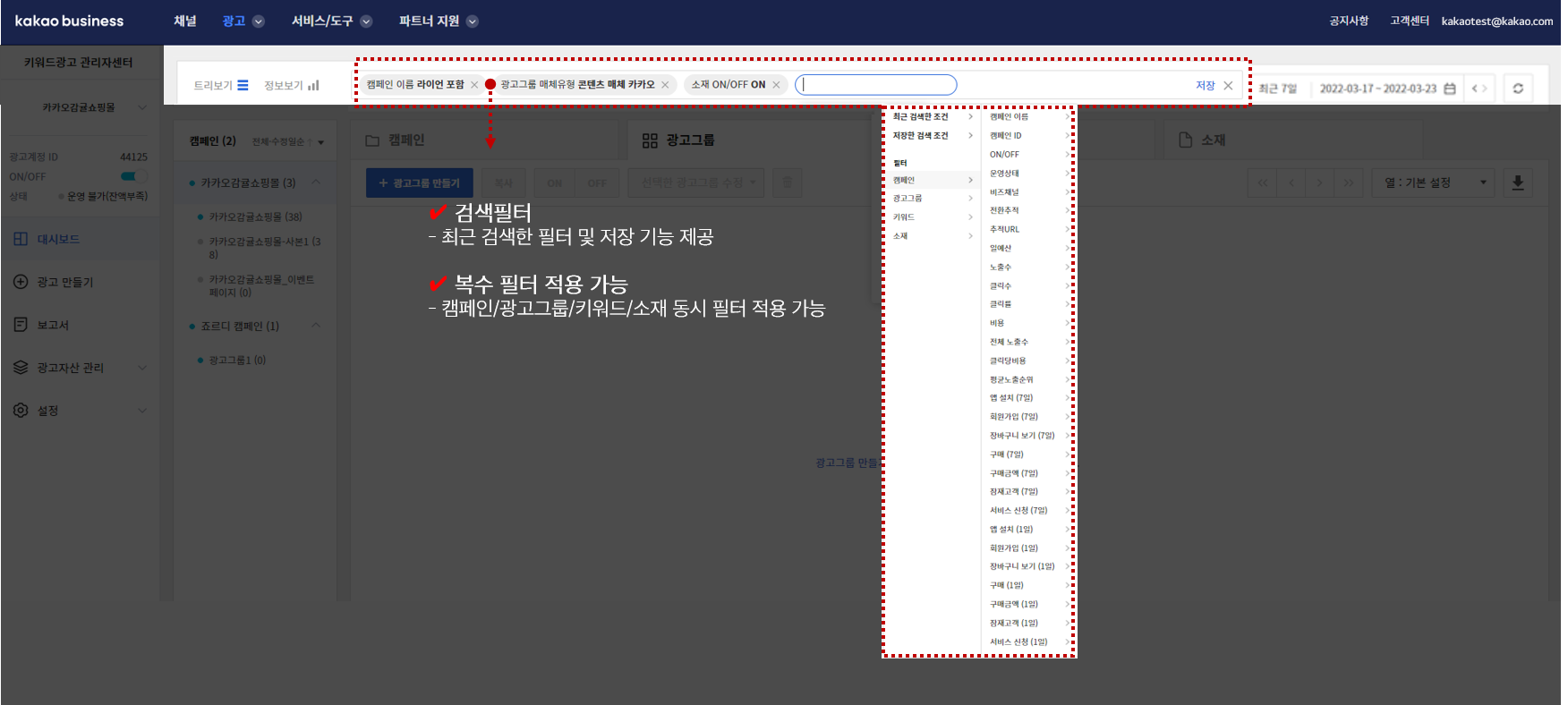Open 선택한 광고그룹 수정 dropdown

point(696,183)
